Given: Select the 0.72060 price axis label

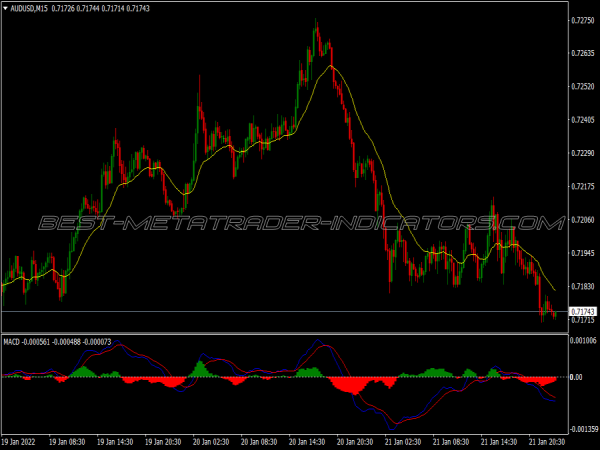Looking at the screenshot, I should click(583, 220).
